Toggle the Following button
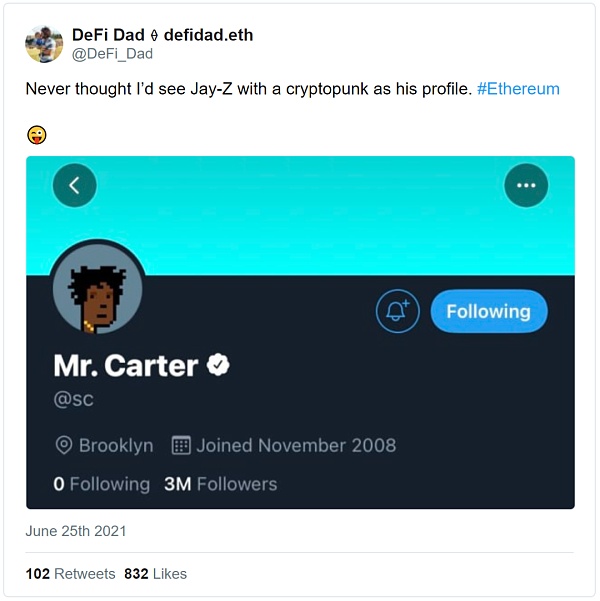 (x=488, y=312)
